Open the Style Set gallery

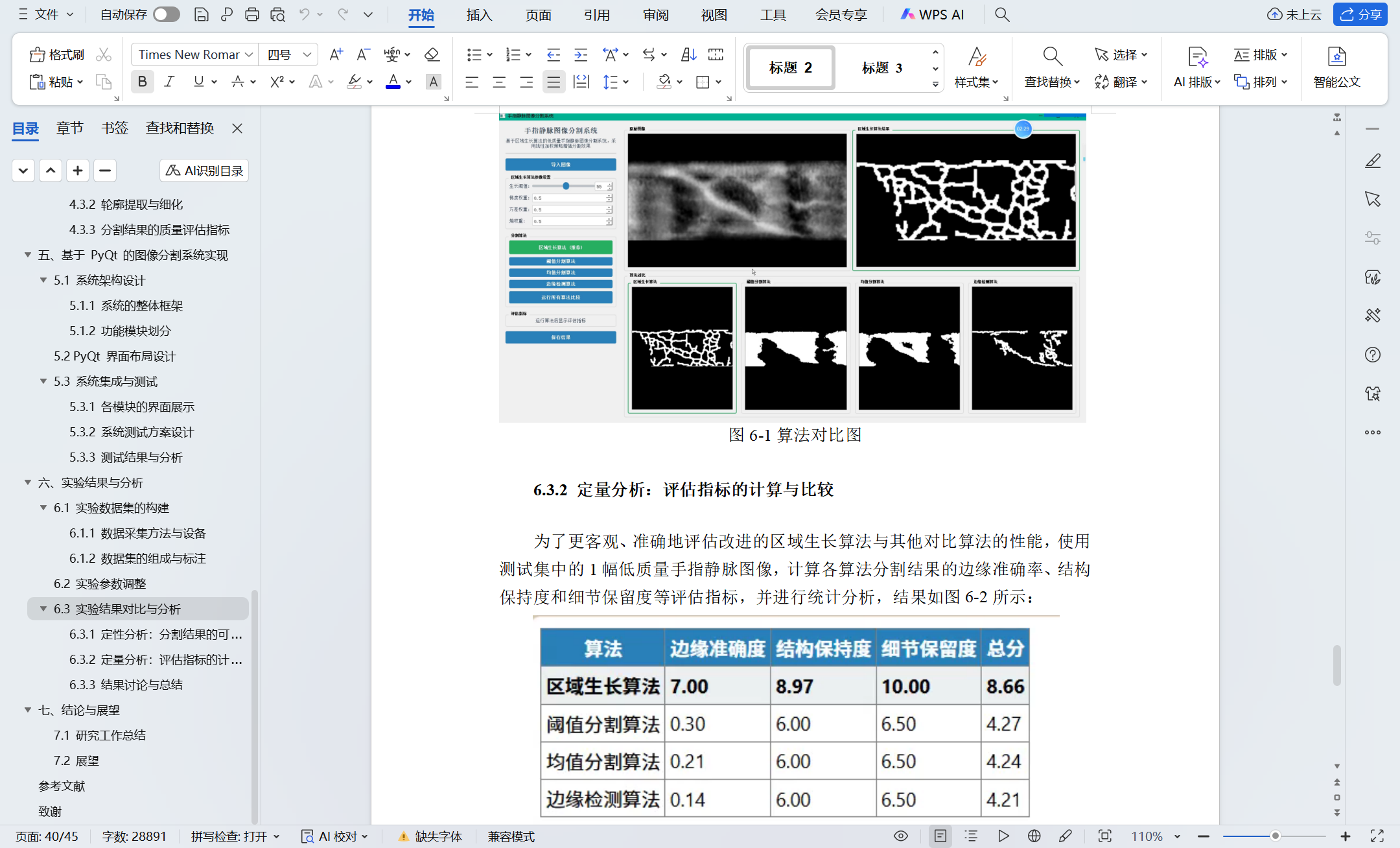(977, 67)
